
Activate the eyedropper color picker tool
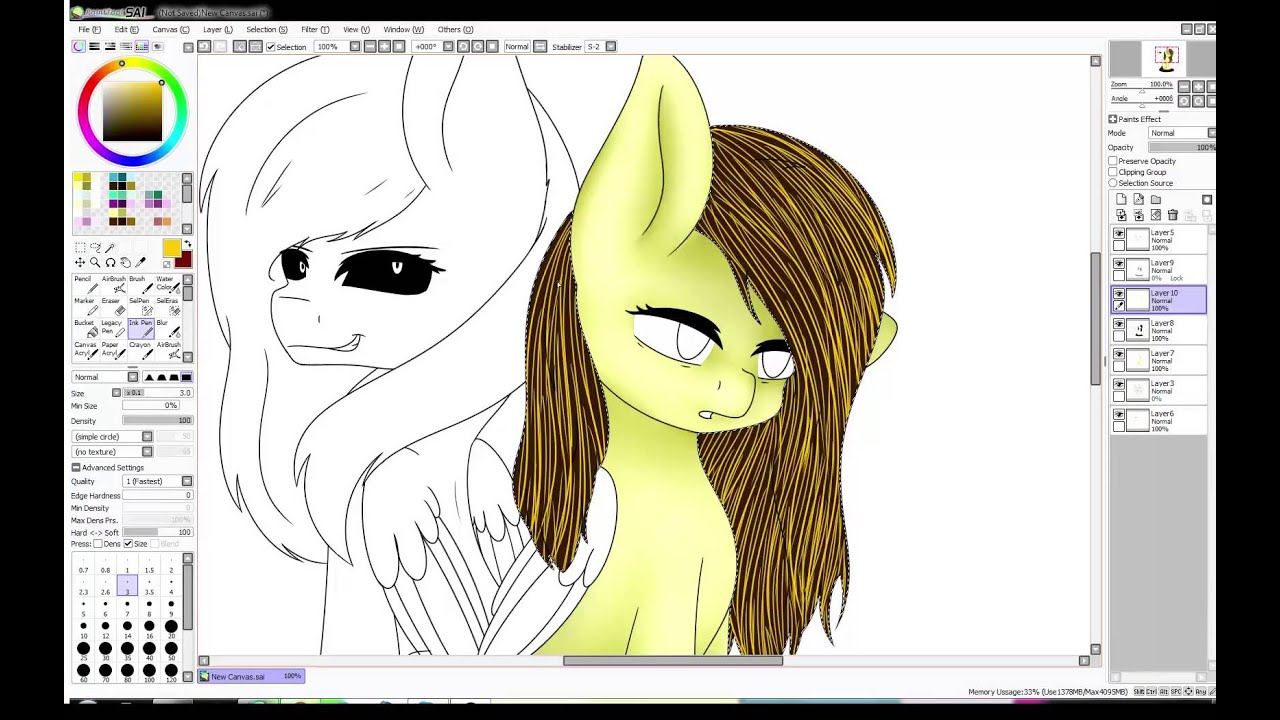coord(140,263)
